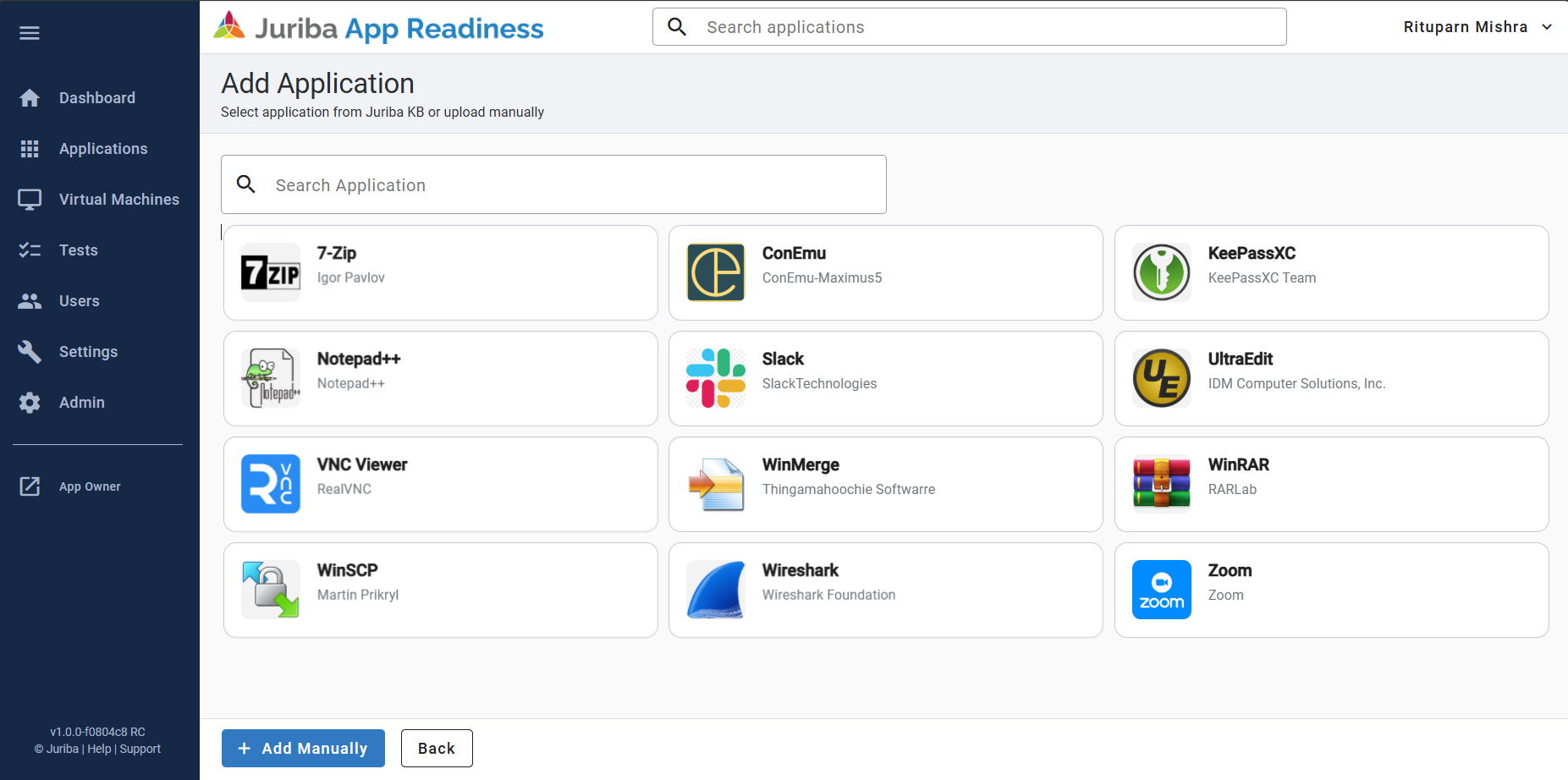Click the Admin gear icon
The image size is (1568, 780).
[x=30, y=403]
